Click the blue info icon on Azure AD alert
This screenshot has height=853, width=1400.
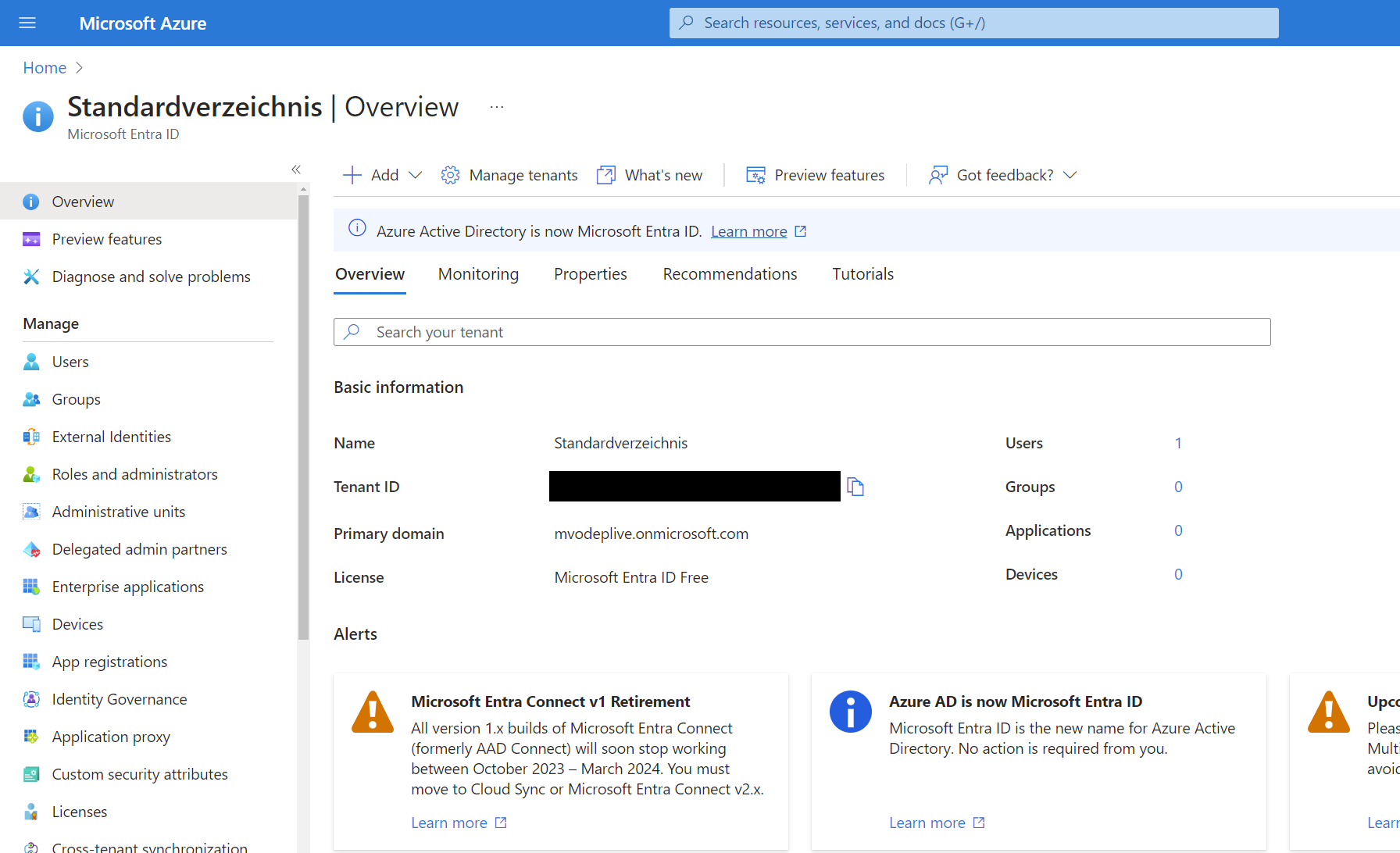(850, 712)
